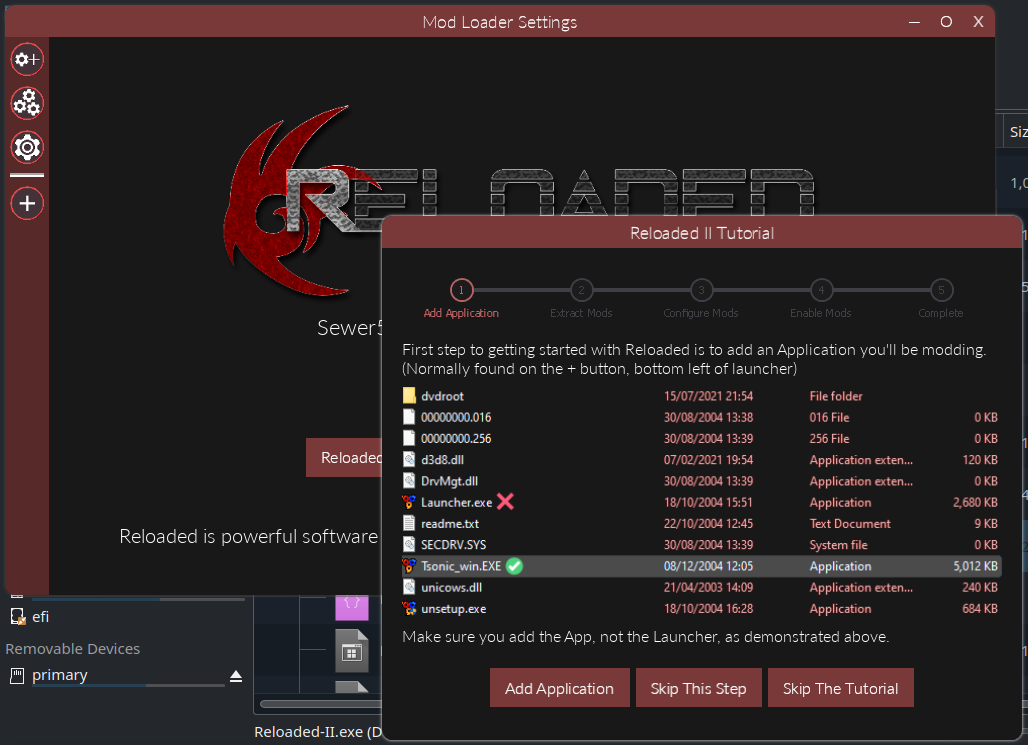Select step 5 Complete

[941, 299]
